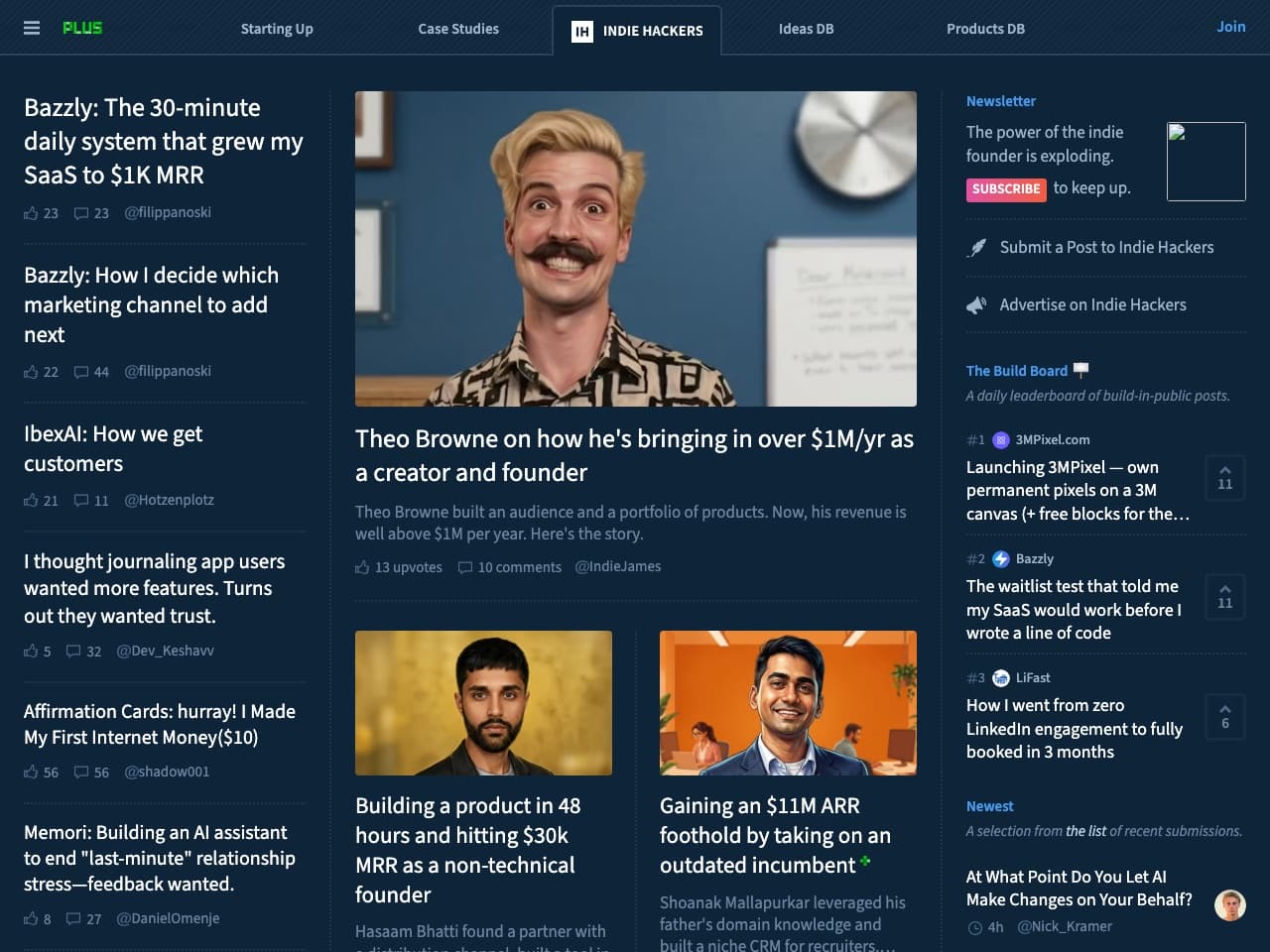Click the IH logo in Indie Hackers tab
Screen dimensions: 1270x952
[582, 31]
